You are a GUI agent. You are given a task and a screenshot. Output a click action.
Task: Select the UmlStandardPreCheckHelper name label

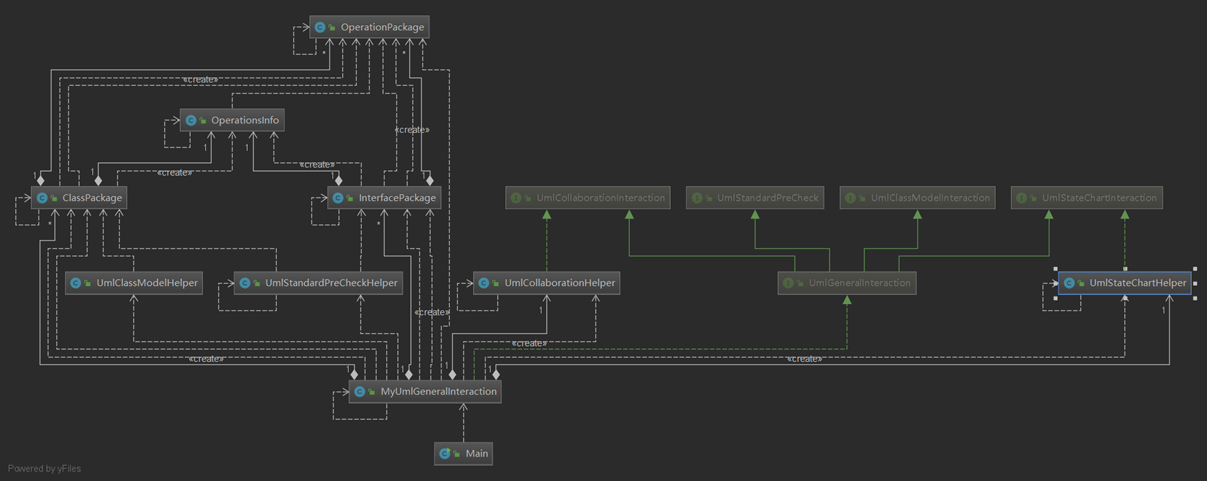click(331, 283)
